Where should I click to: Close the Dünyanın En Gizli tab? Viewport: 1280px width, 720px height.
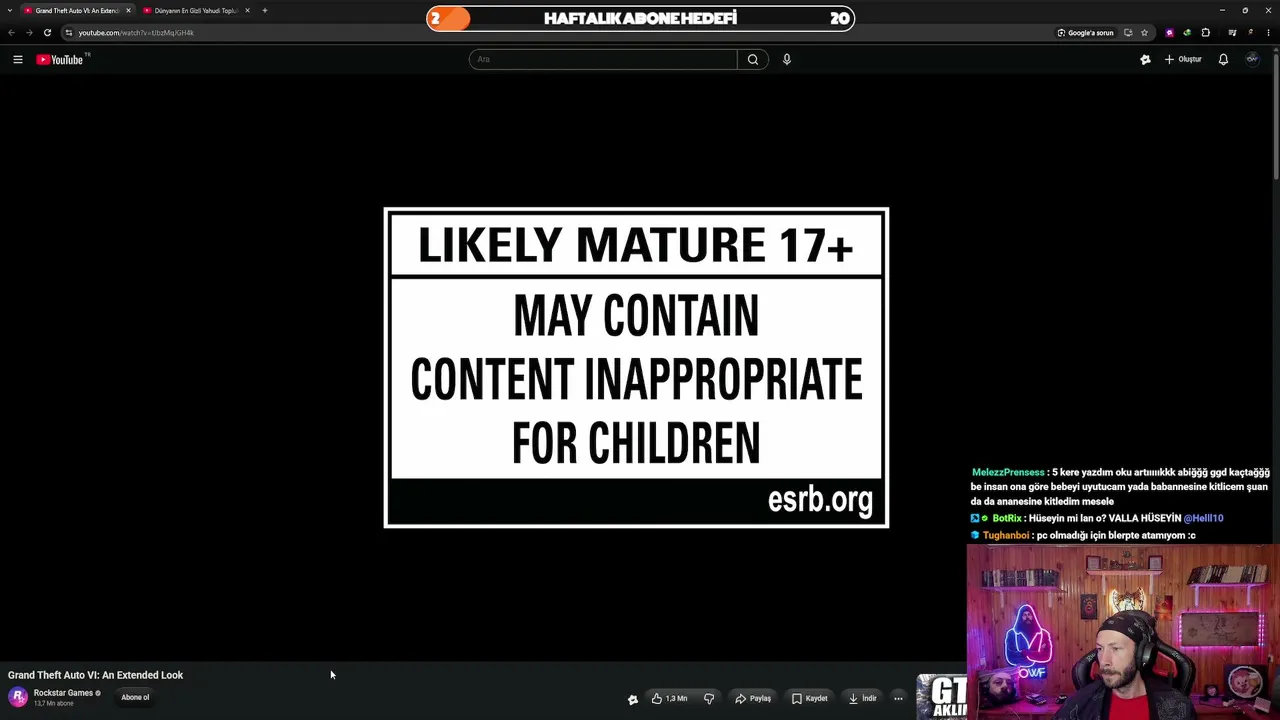point(247,10)
